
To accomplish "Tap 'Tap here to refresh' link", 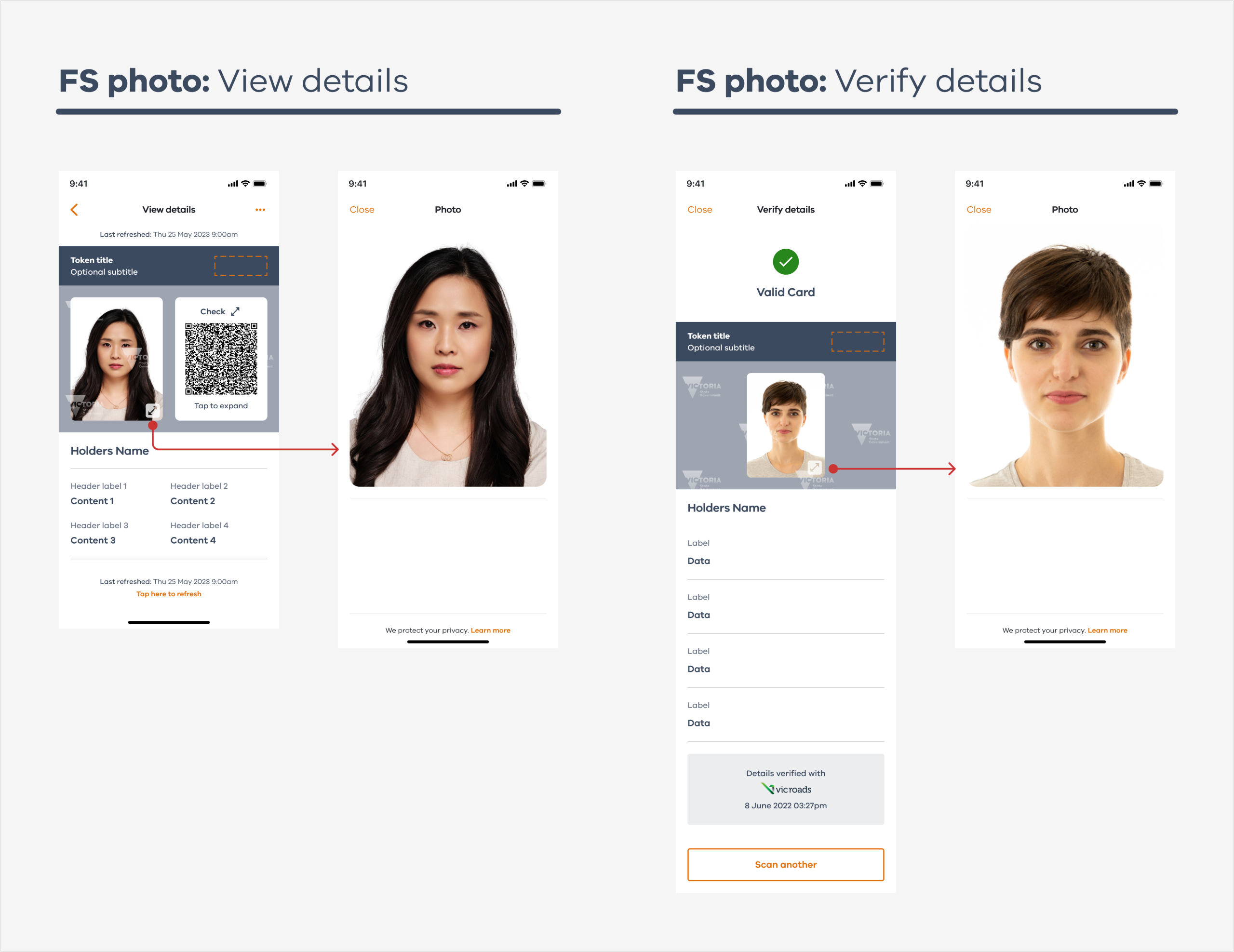I will (168, 594).
